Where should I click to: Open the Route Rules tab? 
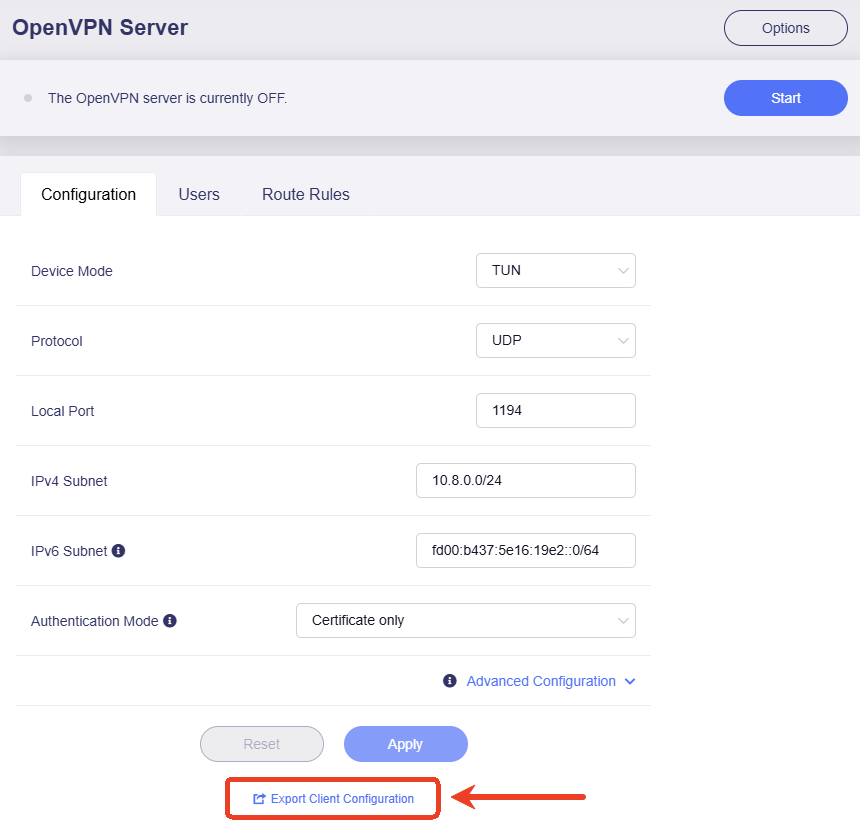tap(305, 194)
